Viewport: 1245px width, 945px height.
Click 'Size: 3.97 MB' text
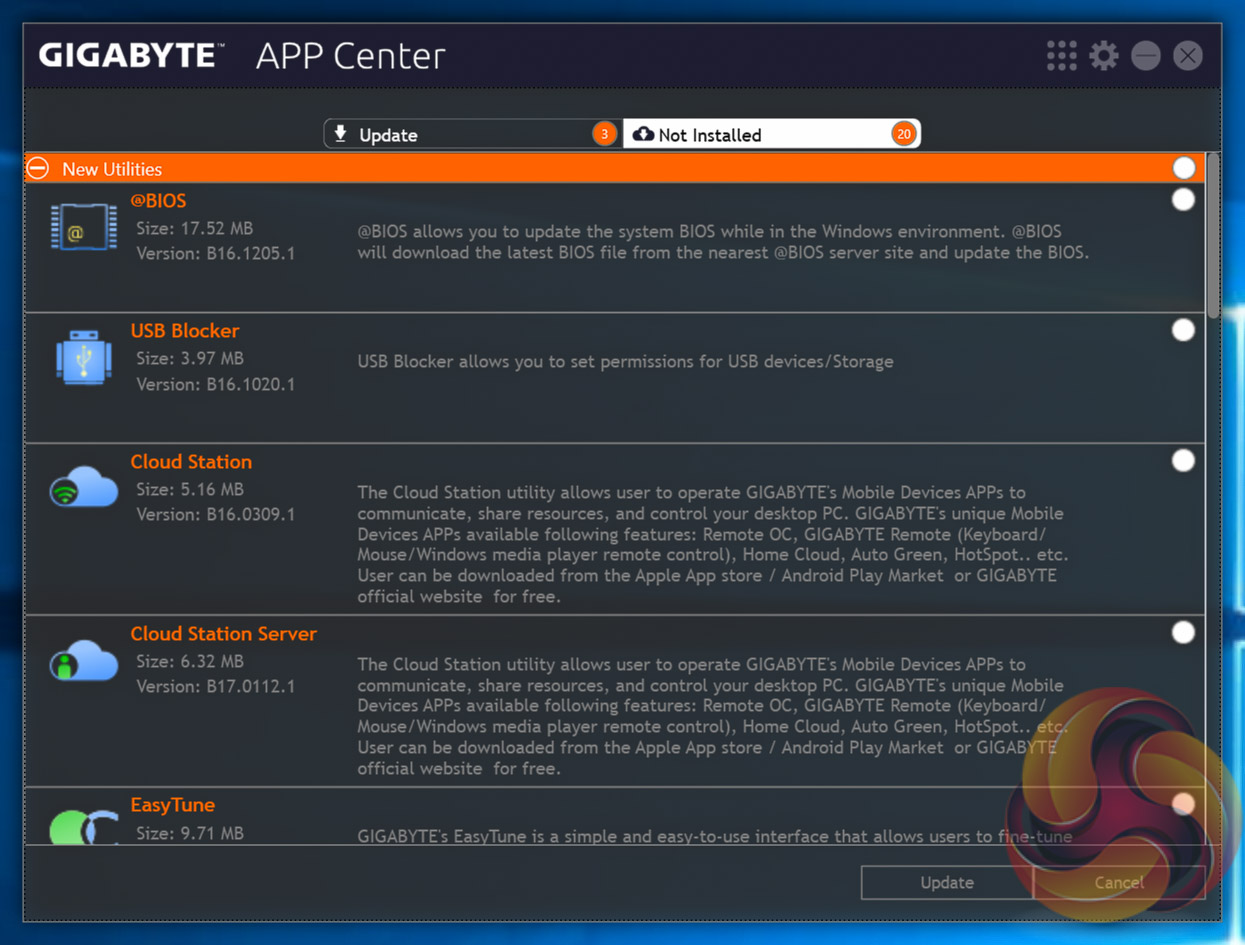point(190,358)
